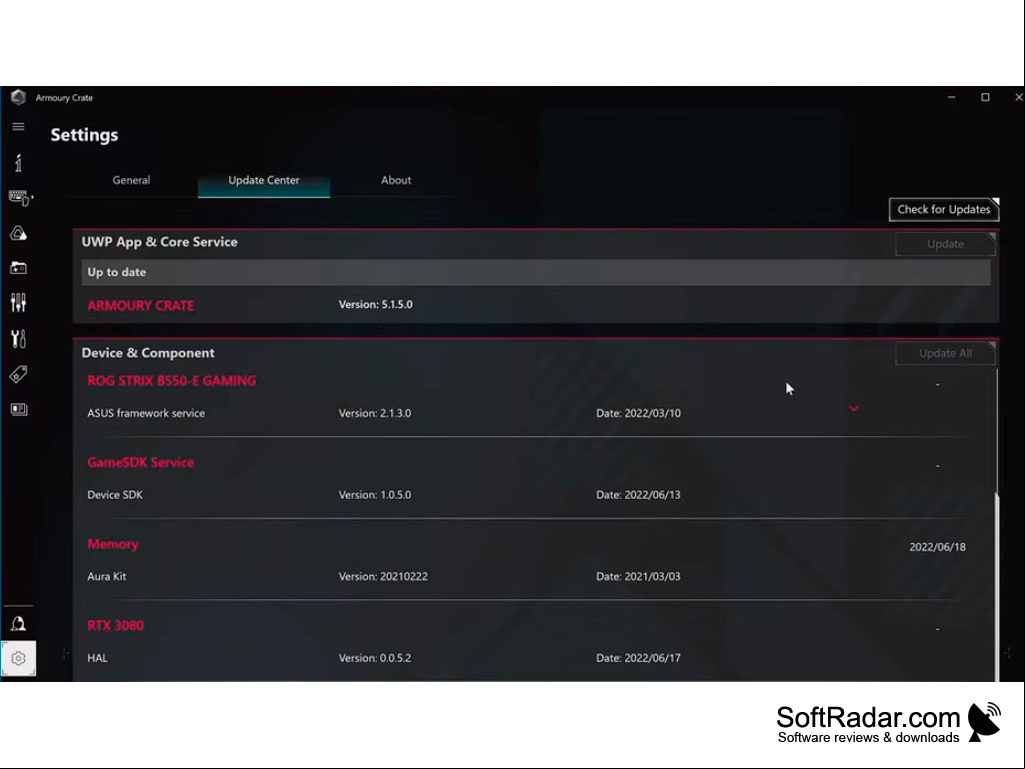The height and width of the screenshot is (769, 1025).
Task: Click Date: 2022/06/17 text
Action: tap(638, 658)
